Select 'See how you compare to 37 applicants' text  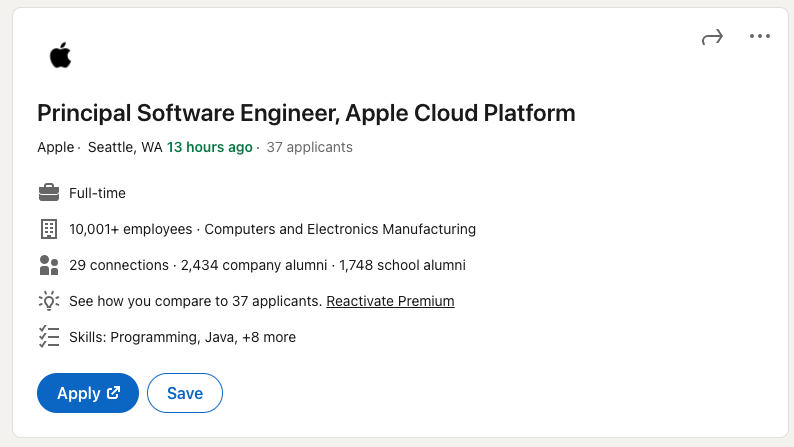click(195, 301)
